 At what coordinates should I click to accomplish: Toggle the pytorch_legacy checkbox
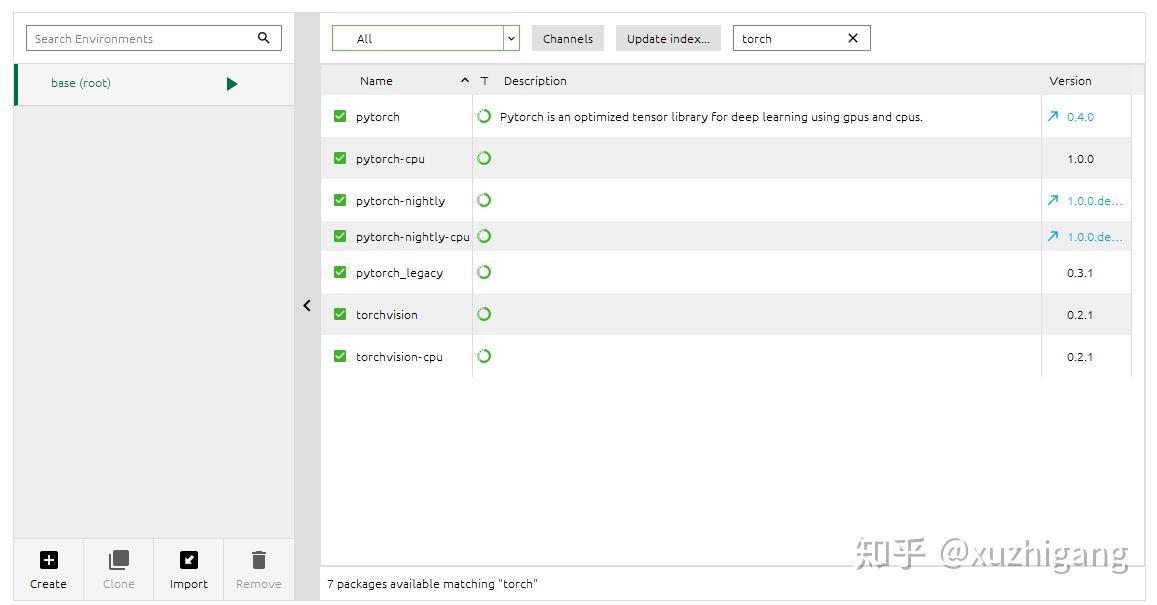pyautogui.click(x=340, y=272)
